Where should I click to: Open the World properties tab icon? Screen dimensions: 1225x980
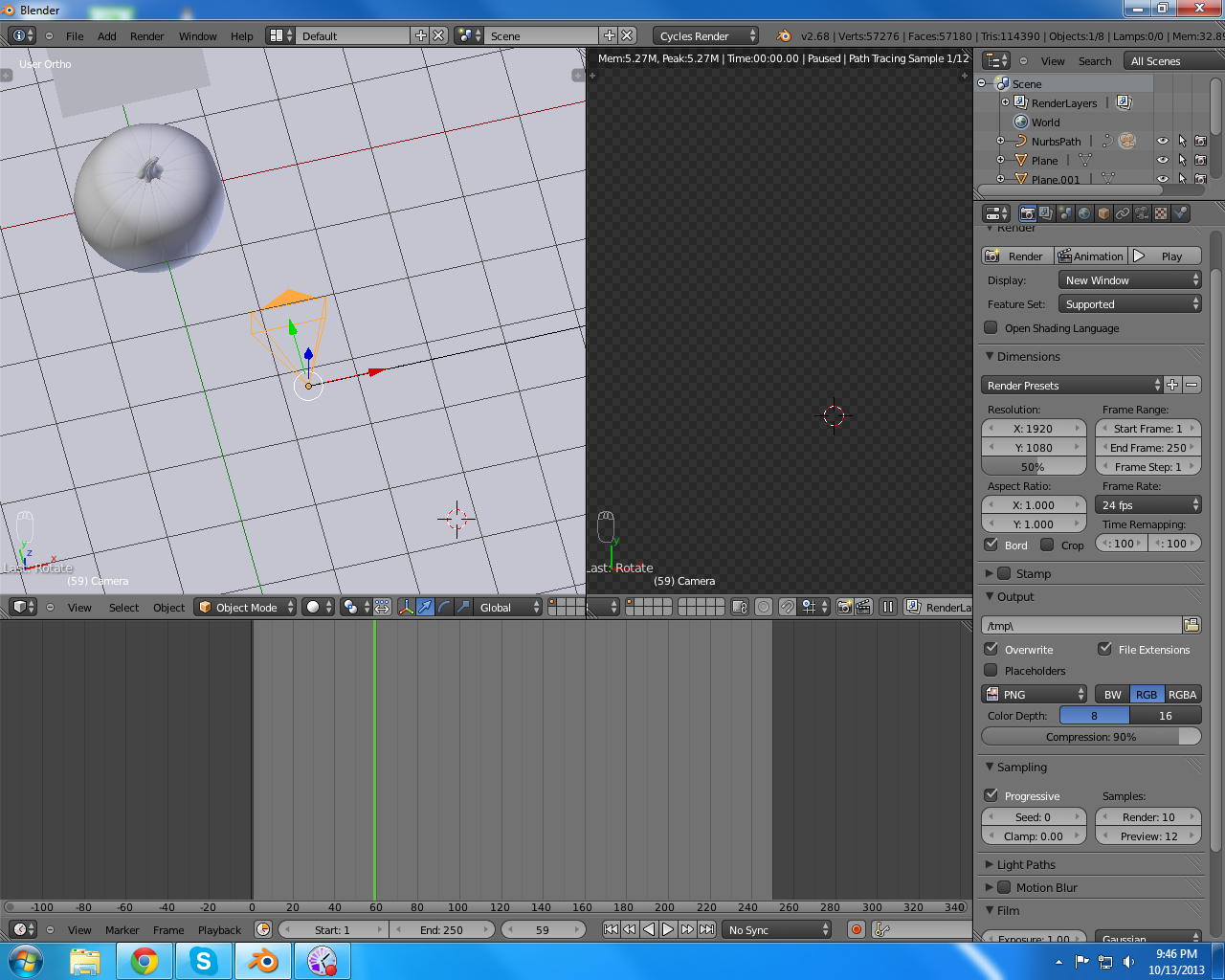click(x=1084, y=213)
